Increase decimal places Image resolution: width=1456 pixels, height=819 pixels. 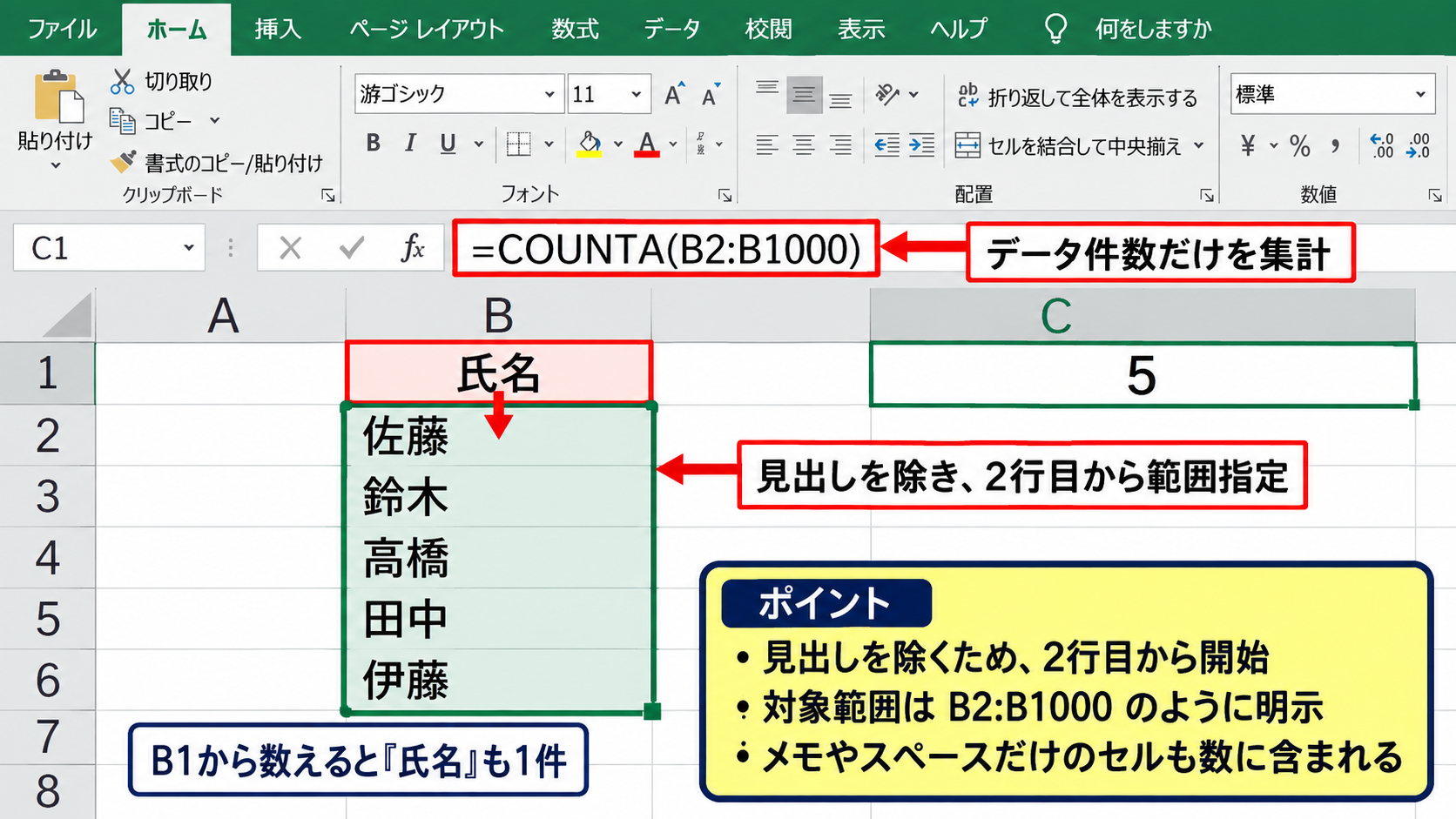(x=1382, y=145)
